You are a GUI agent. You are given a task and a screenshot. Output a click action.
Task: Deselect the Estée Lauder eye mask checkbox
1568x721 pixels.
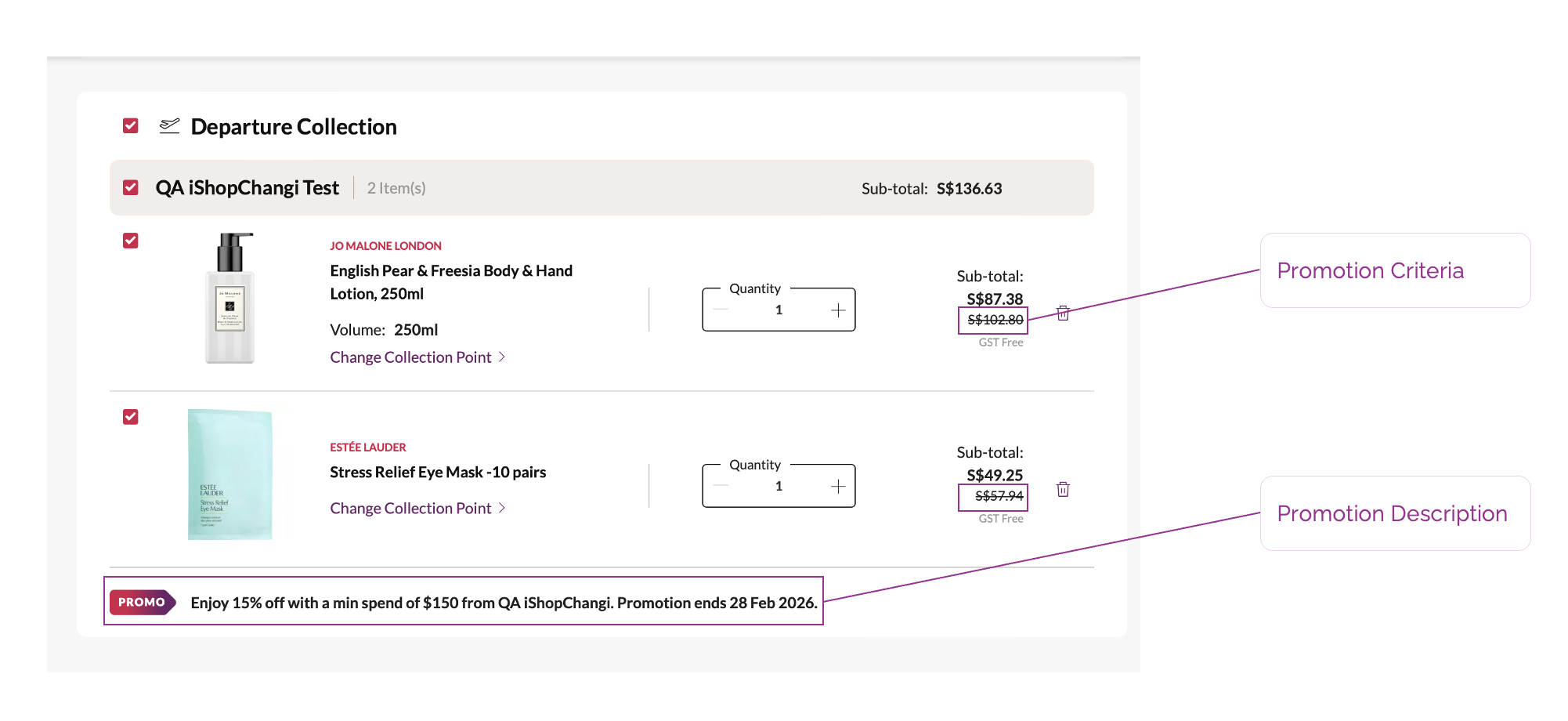coord(131,417)
